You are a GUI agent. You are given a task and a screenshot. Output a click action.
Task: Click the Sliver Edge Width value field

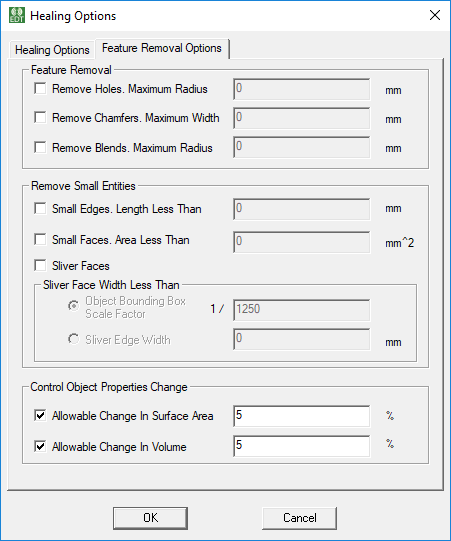(302, 339)
